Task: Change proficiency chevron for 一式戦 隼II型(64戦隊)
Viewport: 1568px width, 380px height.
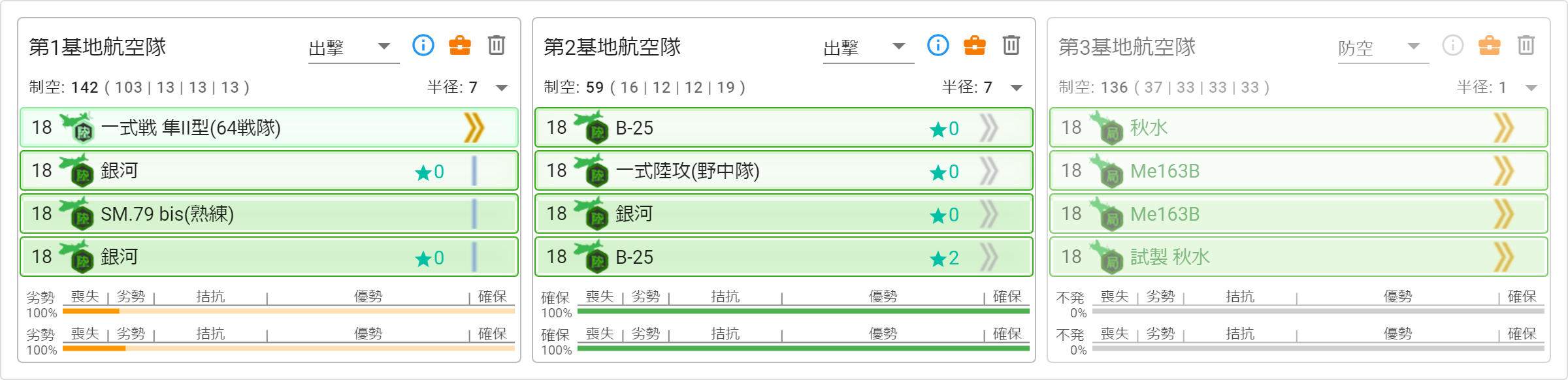Action: point(474,127)
